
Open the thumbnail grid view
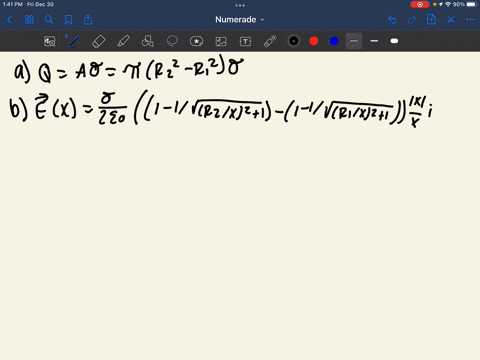29,20
